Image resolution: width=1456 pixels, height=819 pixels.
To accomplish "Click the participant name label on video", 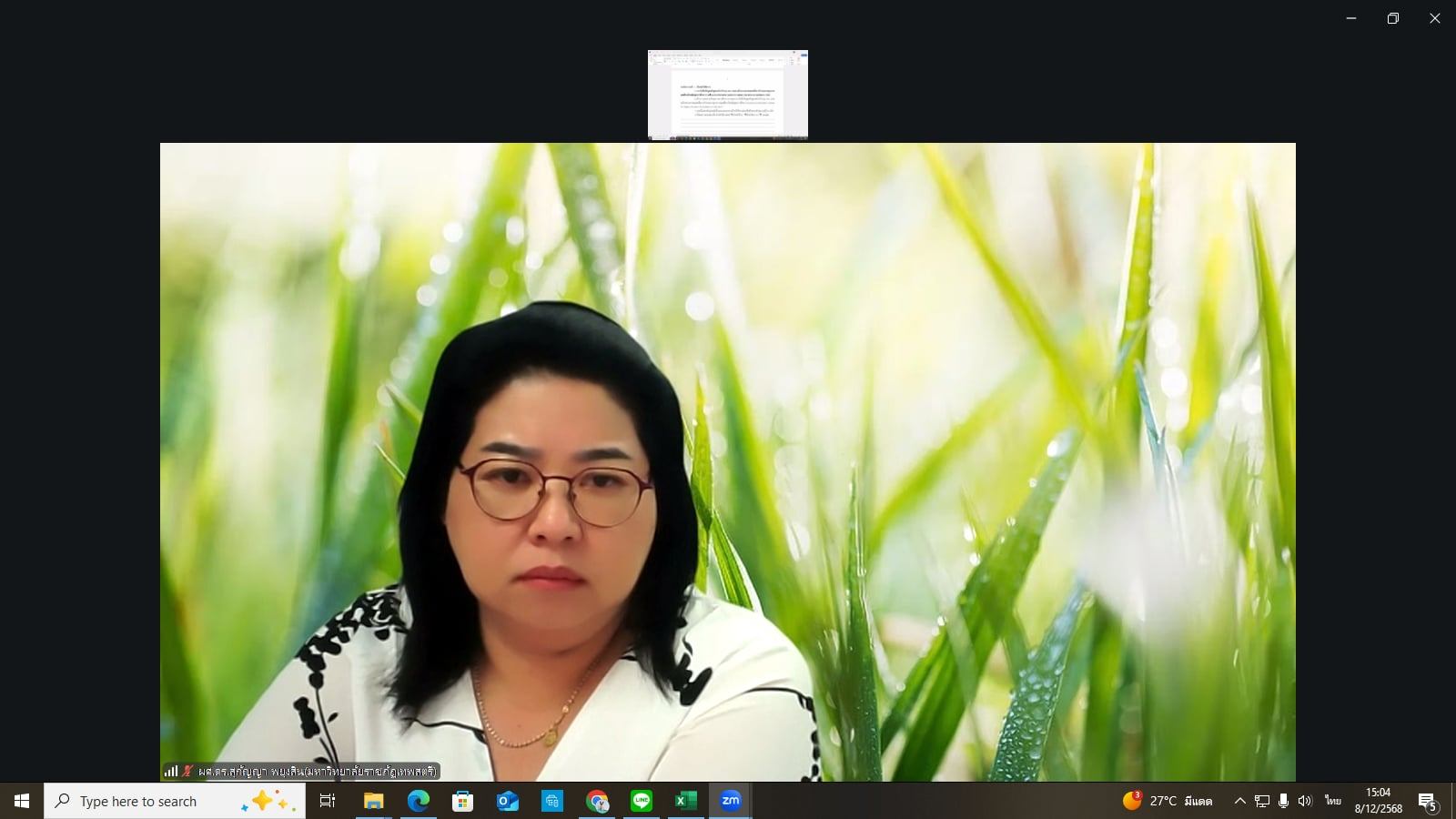I will (317, 771).
